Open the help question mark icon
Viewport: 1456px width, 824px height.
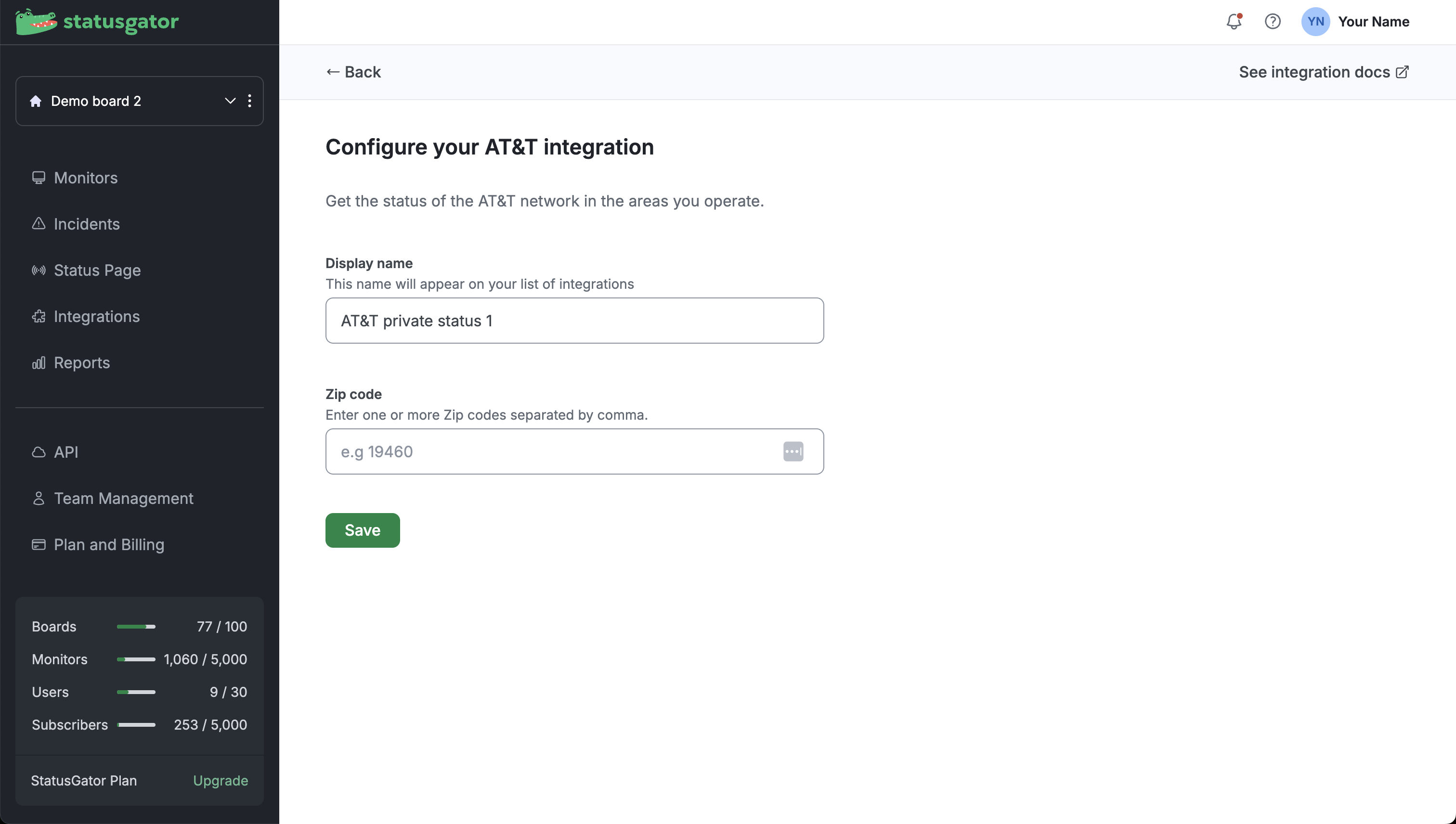(x=1273, y=22)
